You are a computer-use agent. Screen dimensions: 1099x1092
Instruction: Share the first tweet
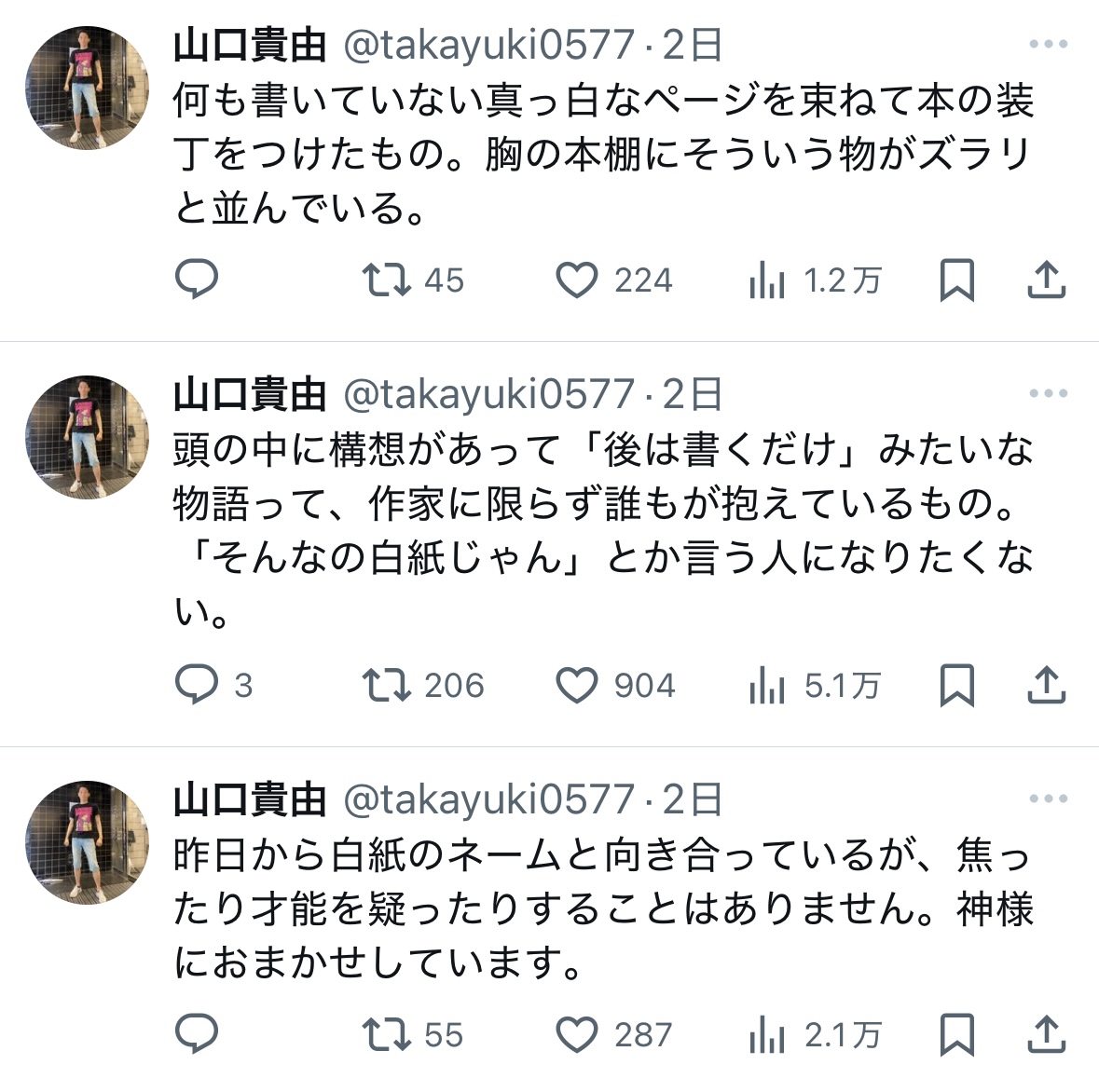pyautogui.click(x=1046, y=280)
